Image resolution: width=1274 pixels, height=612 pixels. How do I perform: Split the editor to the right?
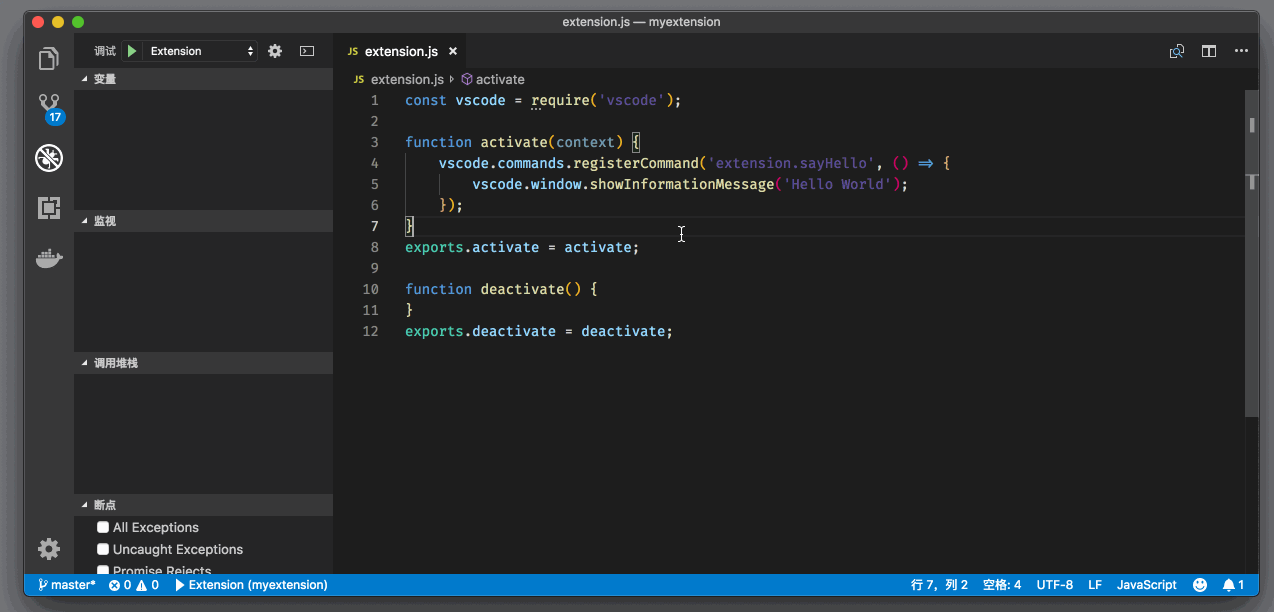pos(1209,51)
